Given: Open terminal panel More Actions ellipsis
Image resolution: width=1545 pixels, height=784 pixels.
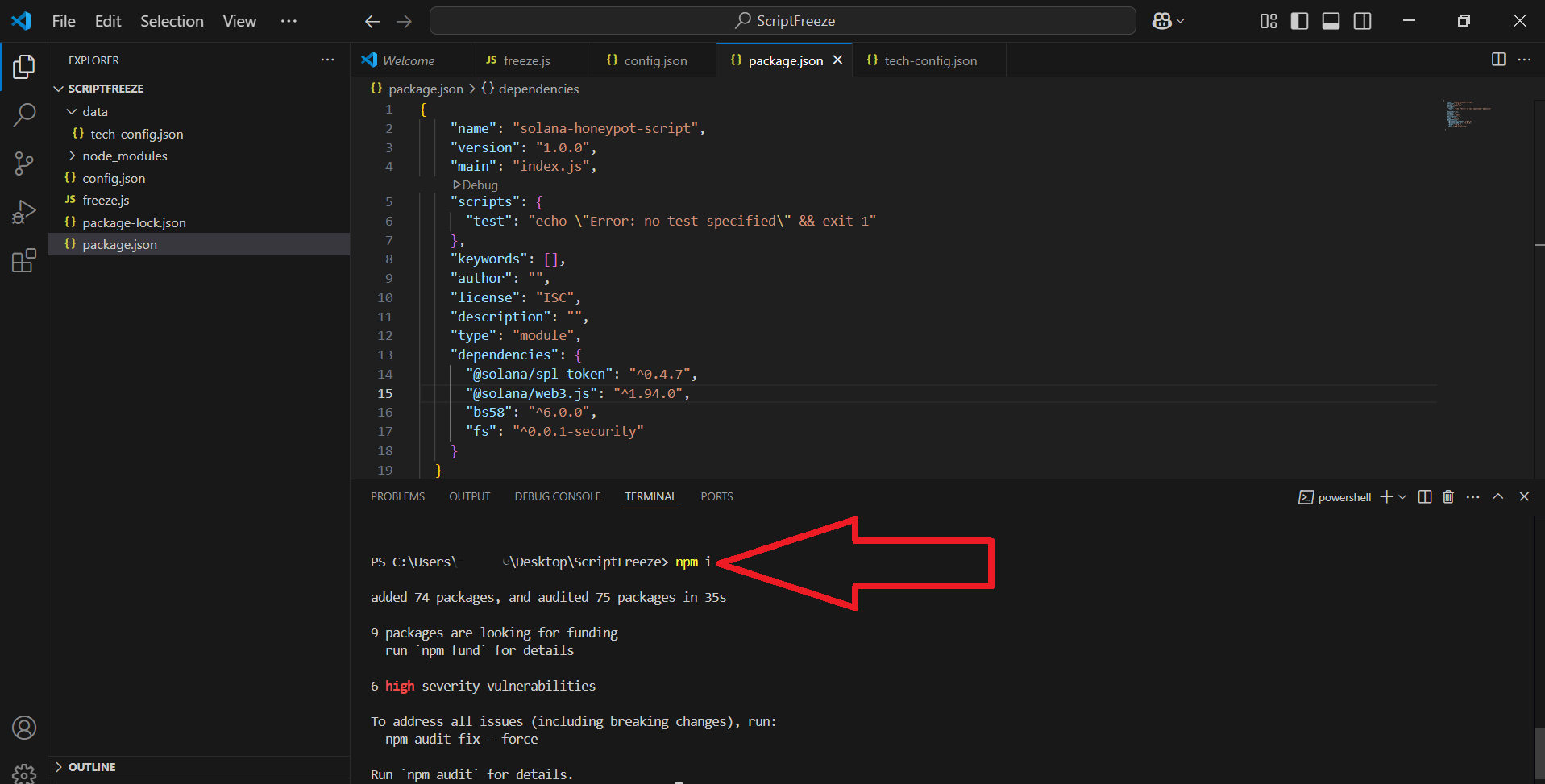Looking at the screenshot, I should click(1472, 496).
